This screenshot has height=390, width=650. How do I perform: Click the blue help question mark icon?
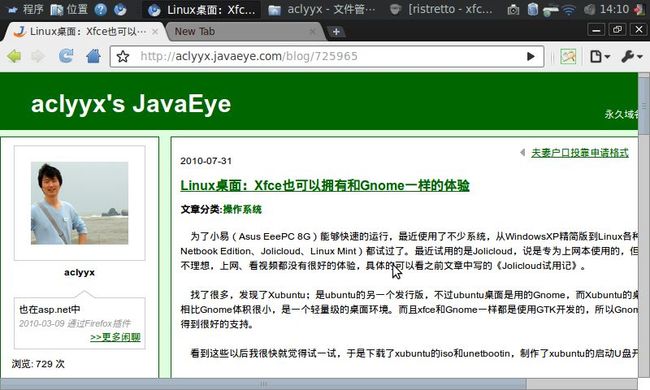pyautogui.click(x=100, y=9)
